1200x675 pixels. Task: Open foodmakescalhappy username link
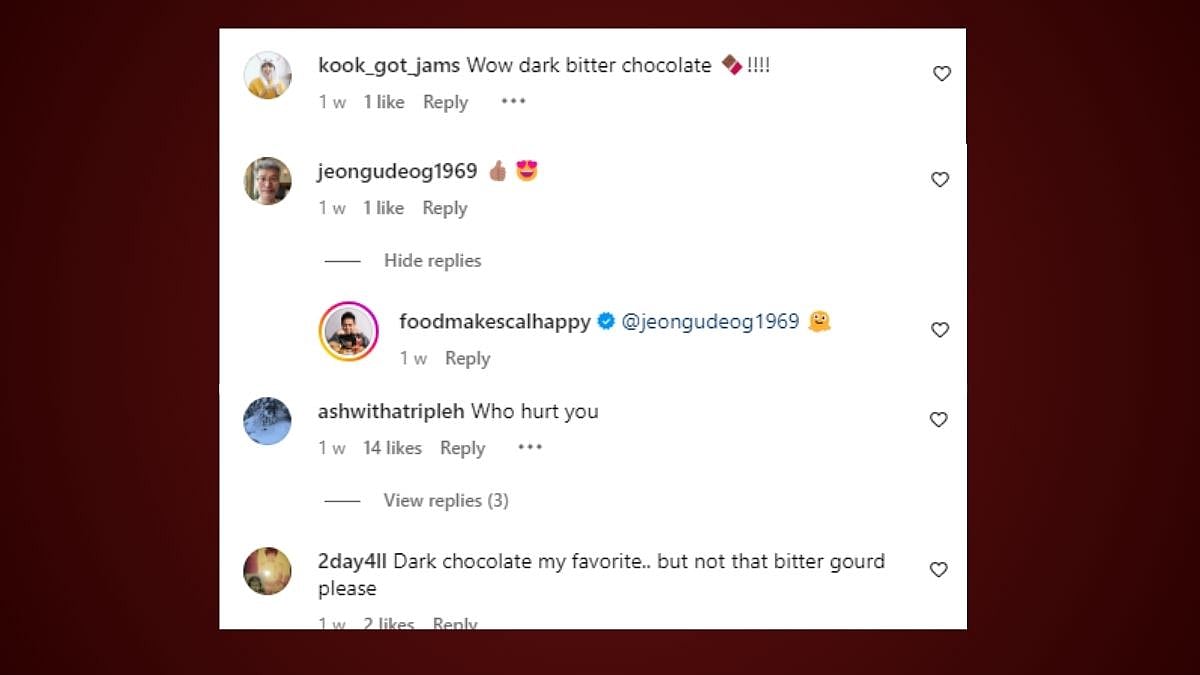click(x=494, y=322)
